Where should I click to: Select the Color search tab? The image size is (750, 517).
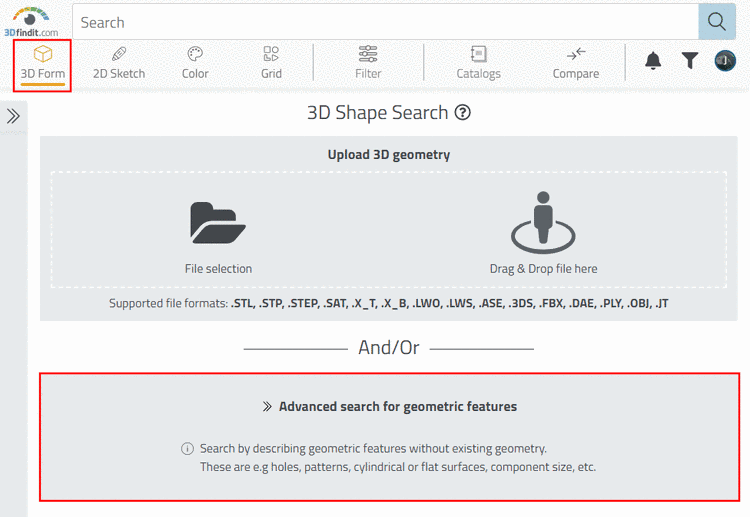[x=195, y=62]
